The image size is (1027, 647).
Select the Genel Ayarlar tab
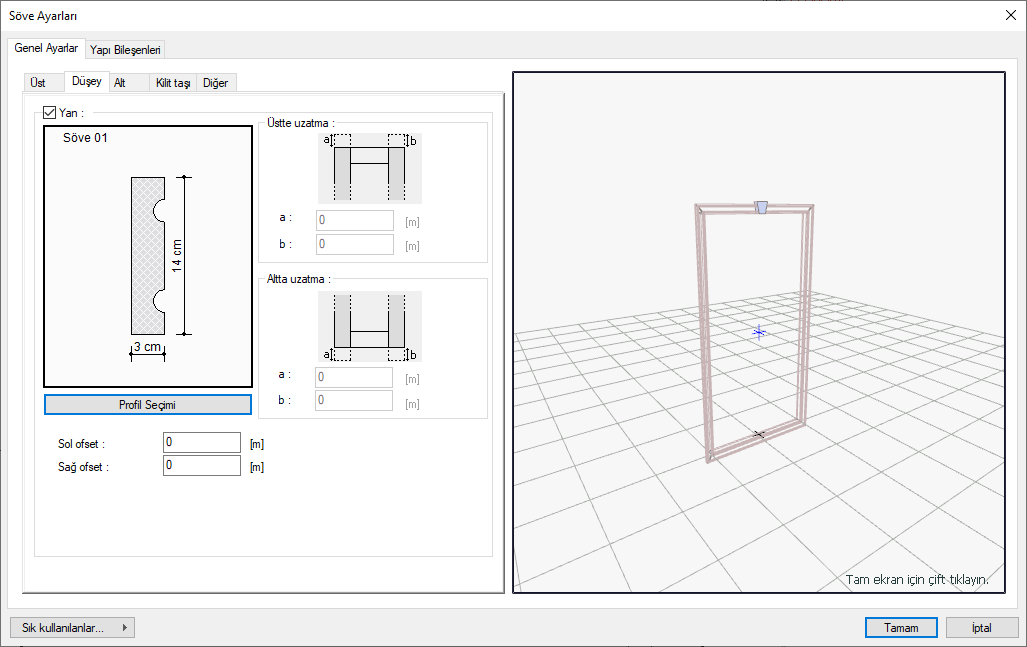[x=46, y=48]
